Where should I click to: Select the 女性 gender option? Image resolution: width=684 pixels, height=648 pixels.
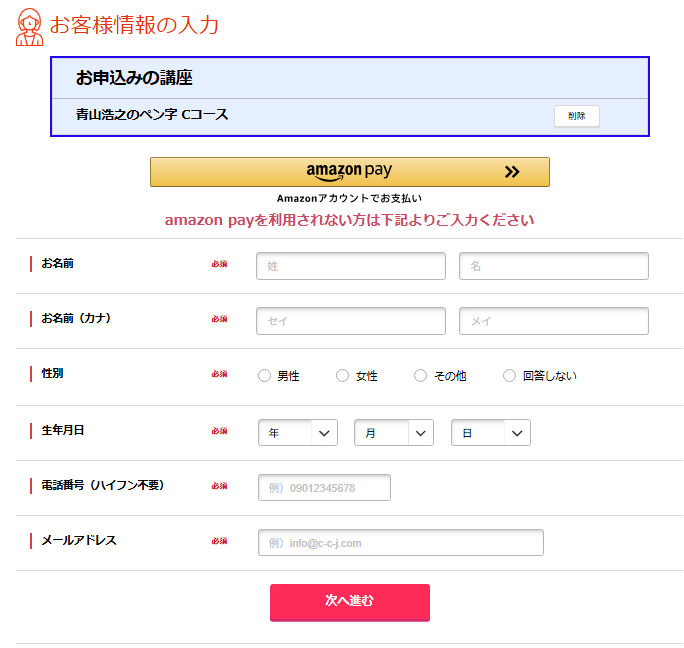click(x=343, y=376)
